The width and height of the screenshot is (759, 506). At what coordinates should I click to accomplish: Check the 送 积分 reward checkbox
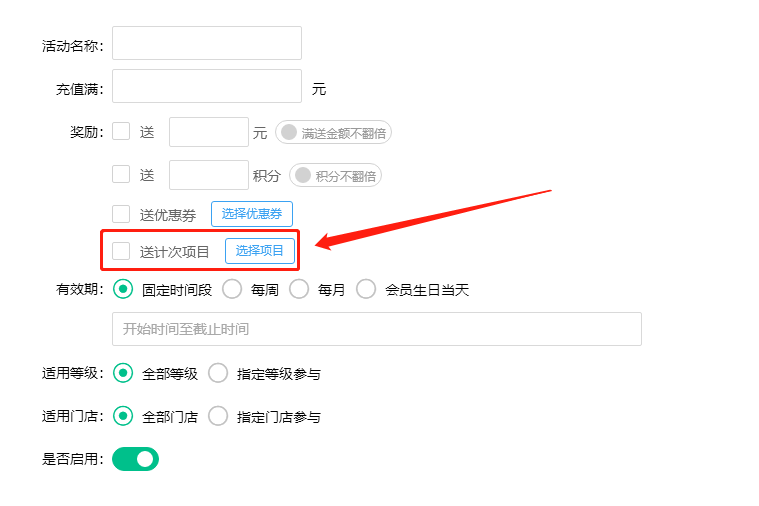tap(121, 174)
